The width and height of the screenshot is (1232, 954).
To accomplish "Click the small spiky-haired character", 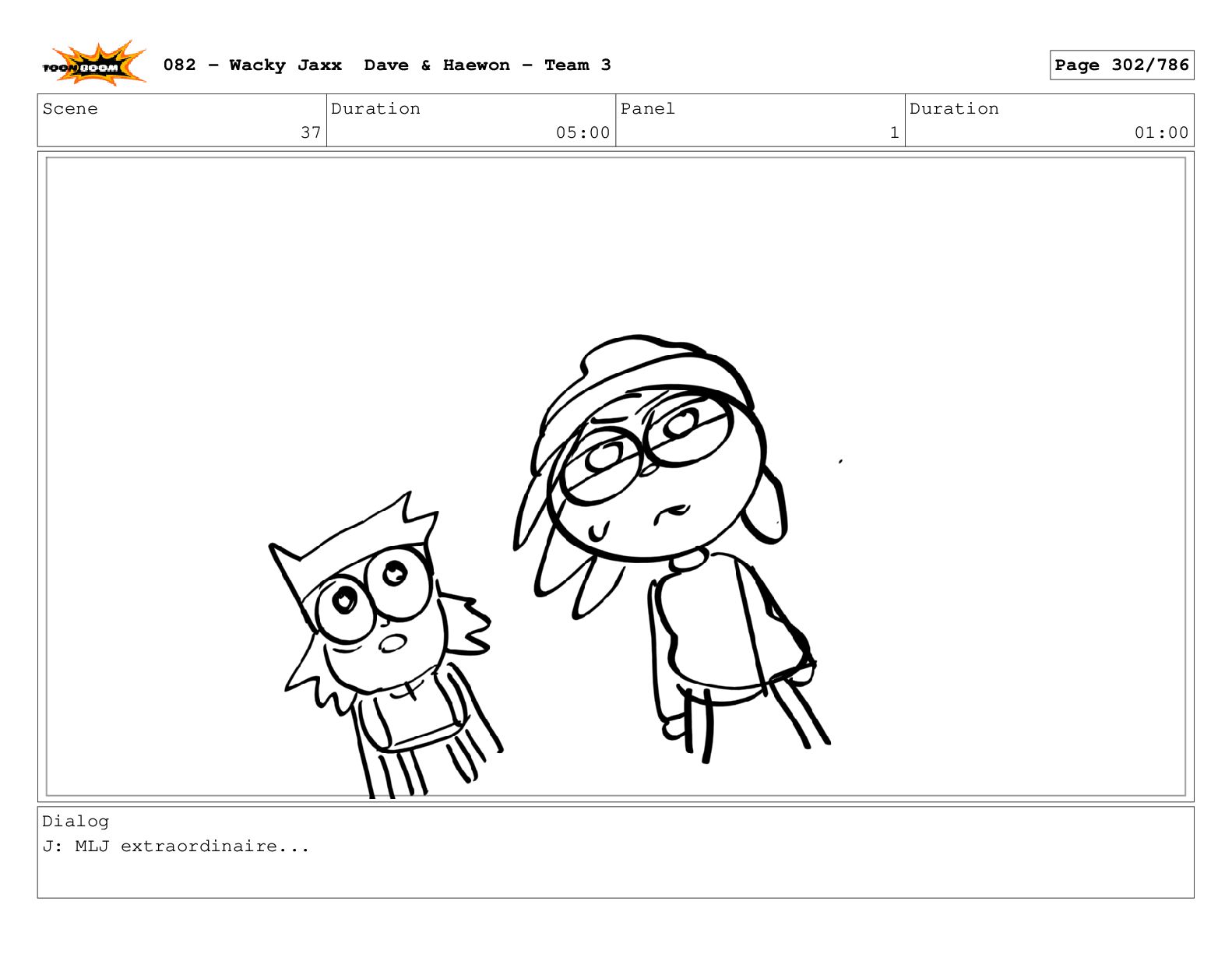I will click(386, 646).
